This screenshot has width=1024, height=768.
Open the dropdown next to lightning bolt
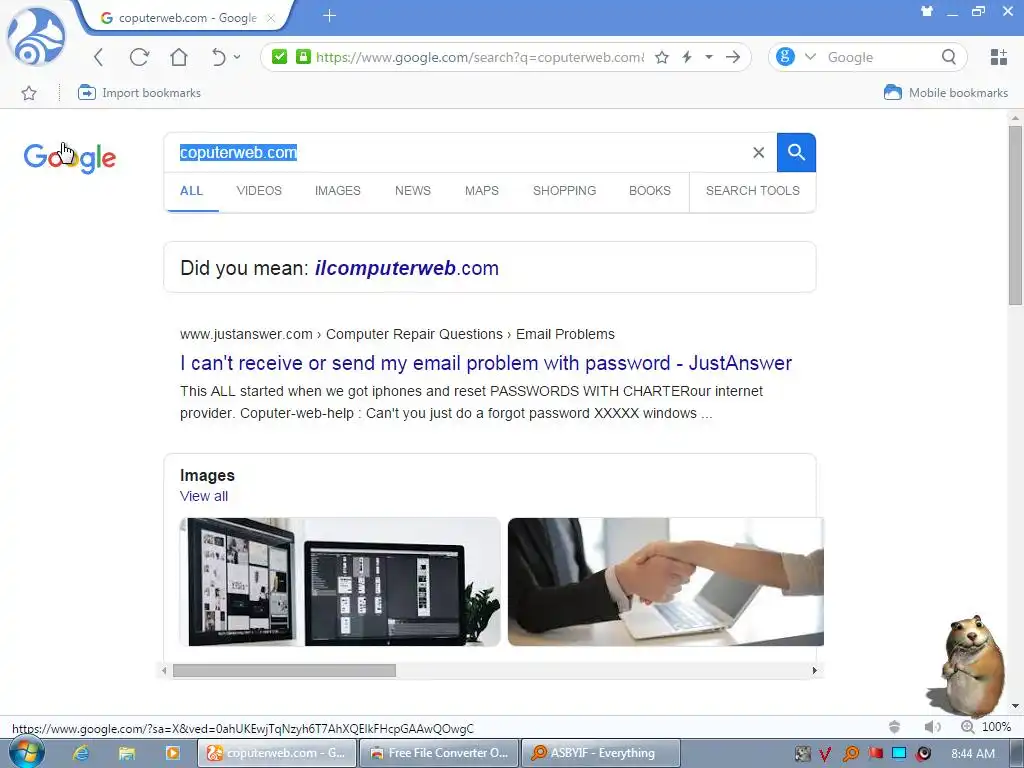point(709,57)
